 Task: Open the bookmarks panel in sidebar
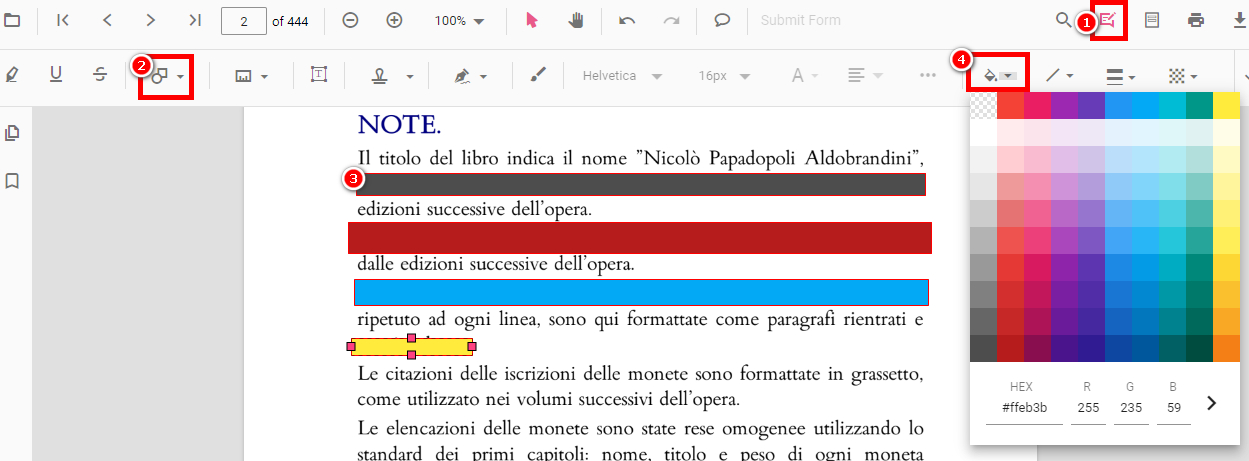pos(14,181)
